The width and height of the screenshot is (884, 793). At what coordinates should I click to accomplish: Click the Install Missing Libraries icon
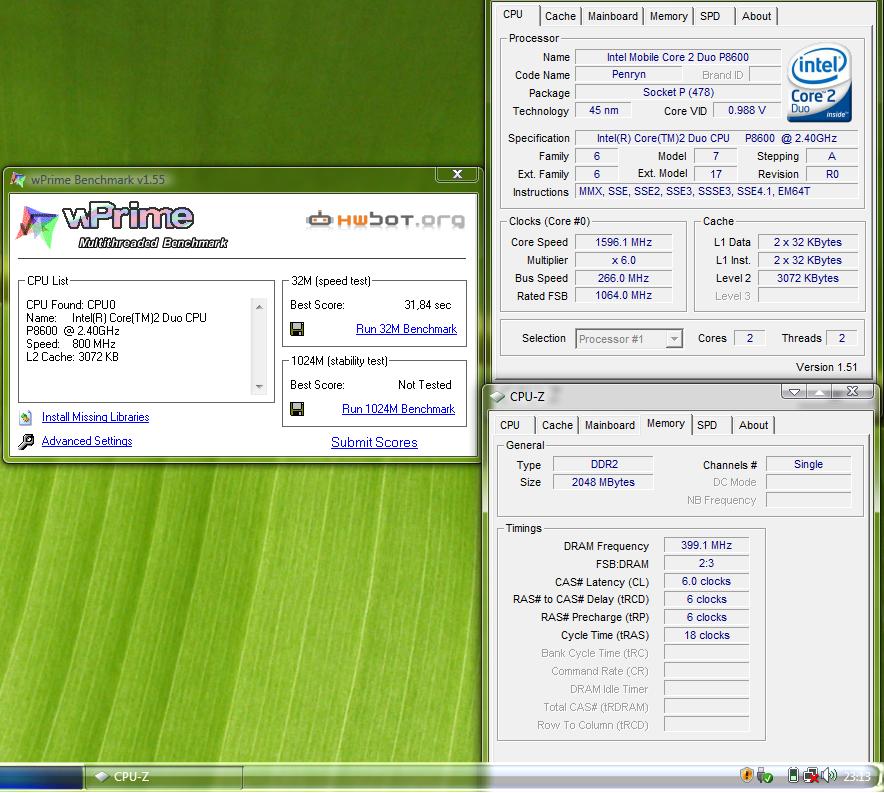(x=25, y=418)
